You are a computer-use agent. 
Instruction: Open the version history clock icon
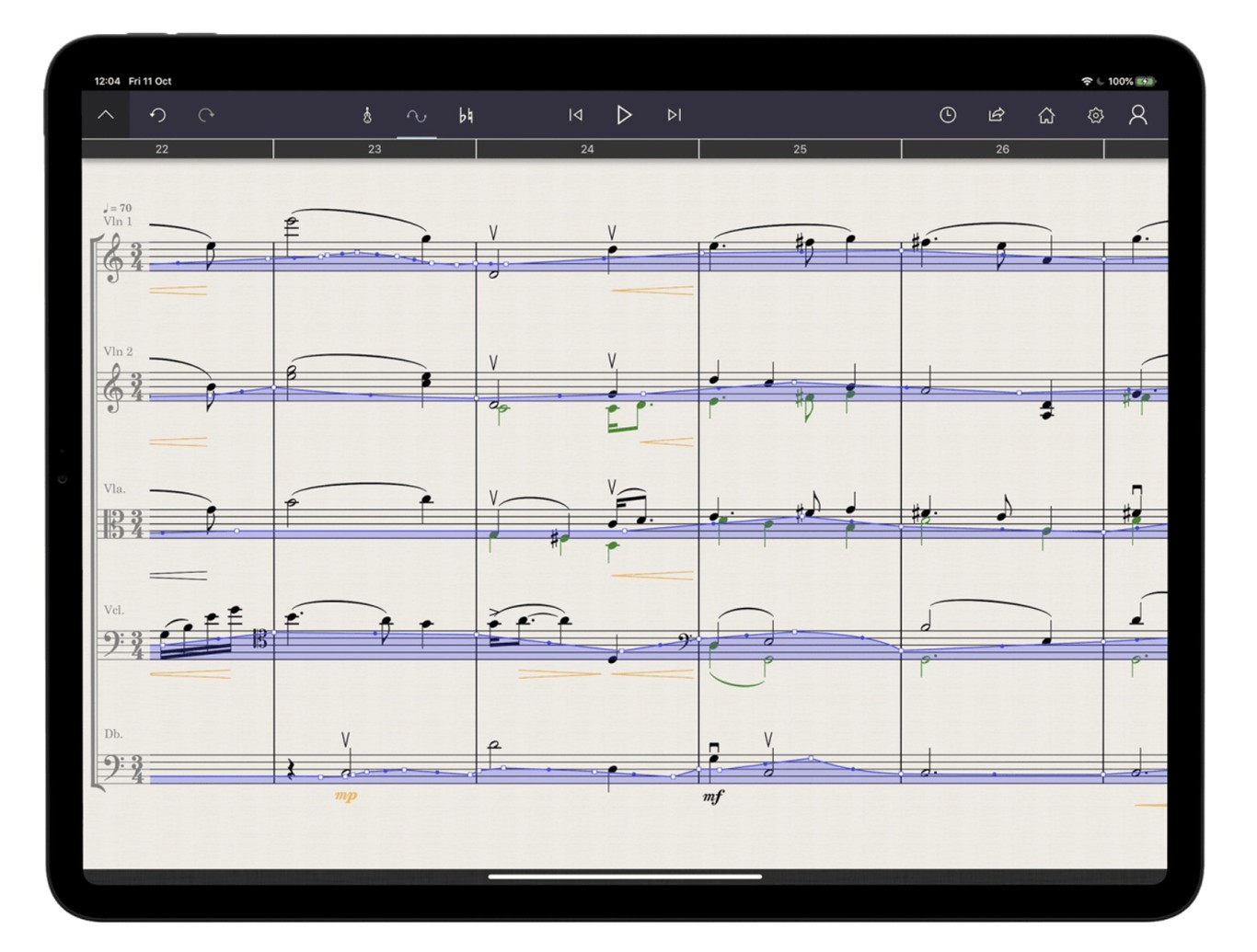point(947,114)
